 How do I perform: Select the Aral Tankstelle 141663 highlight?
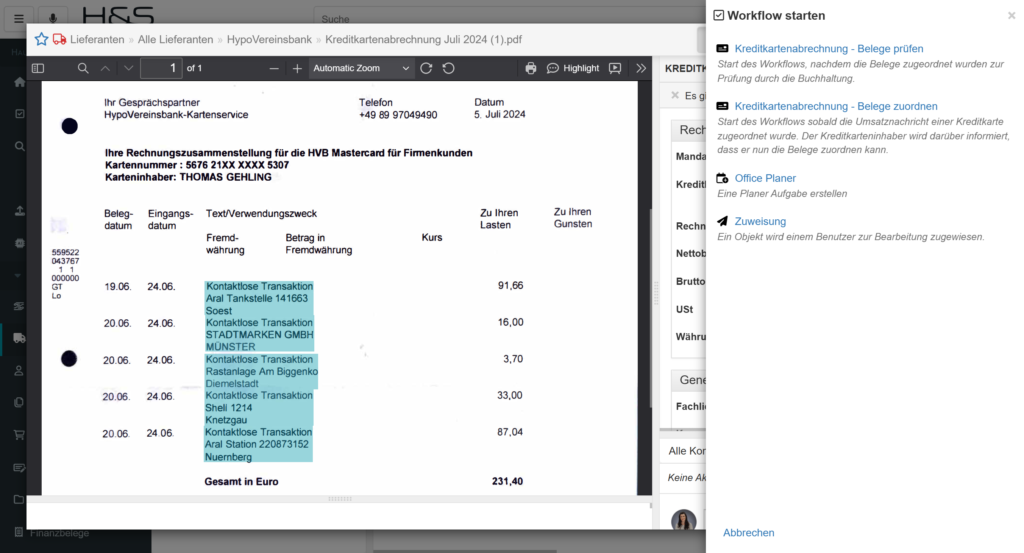257,298
